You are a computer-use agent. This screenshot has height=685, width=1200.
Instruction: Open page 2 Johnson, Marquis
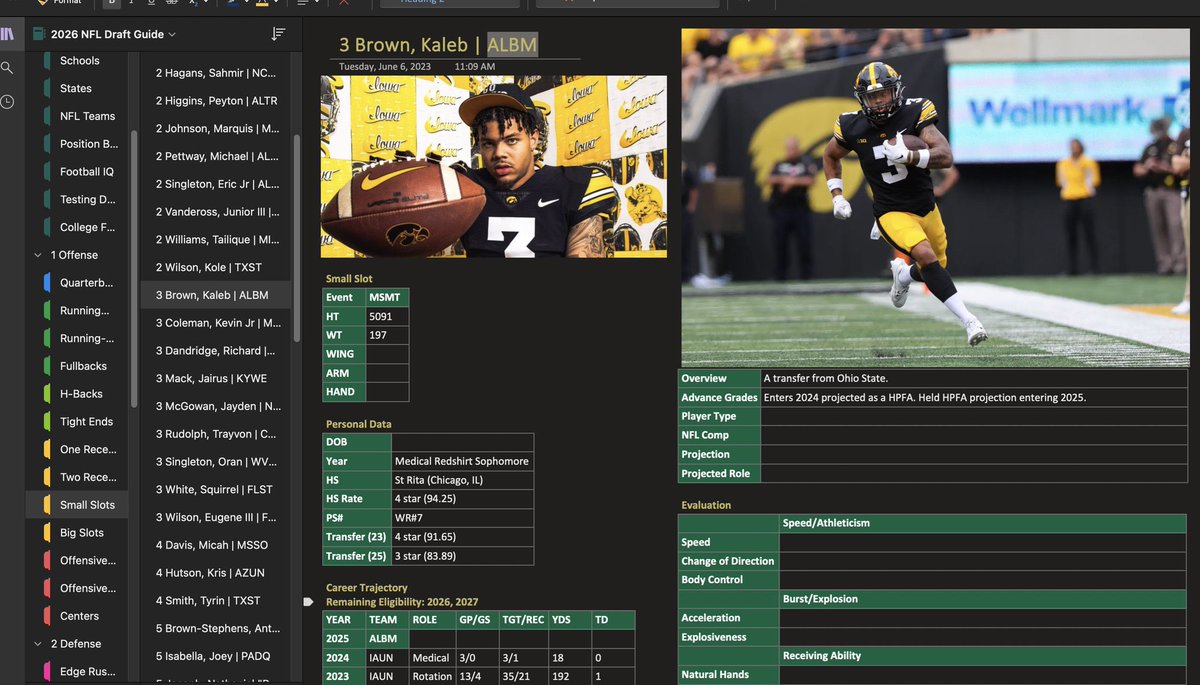pyautogui.click(x=216, y=129)
